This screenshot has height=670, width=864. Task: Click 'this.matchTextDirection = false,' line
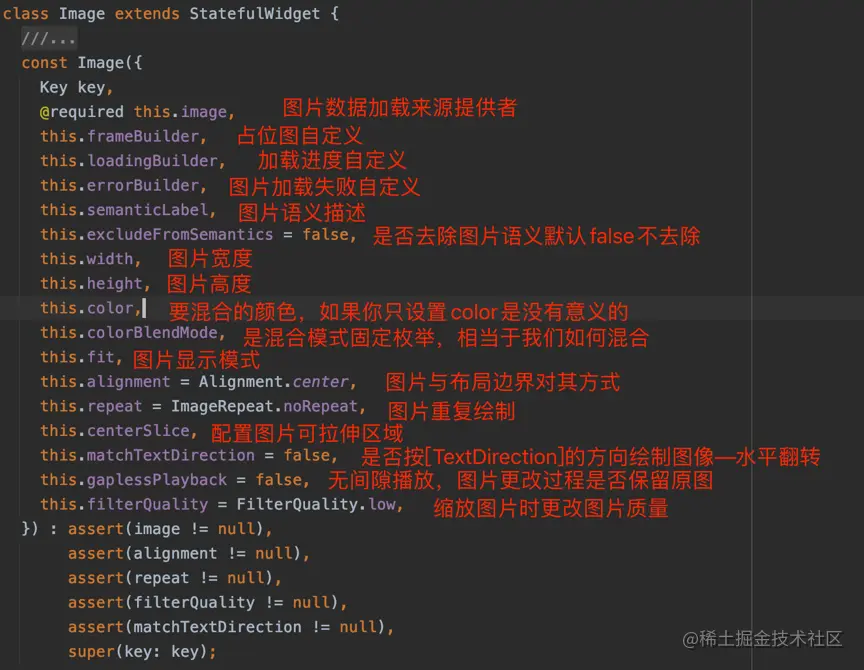point(189,455)
